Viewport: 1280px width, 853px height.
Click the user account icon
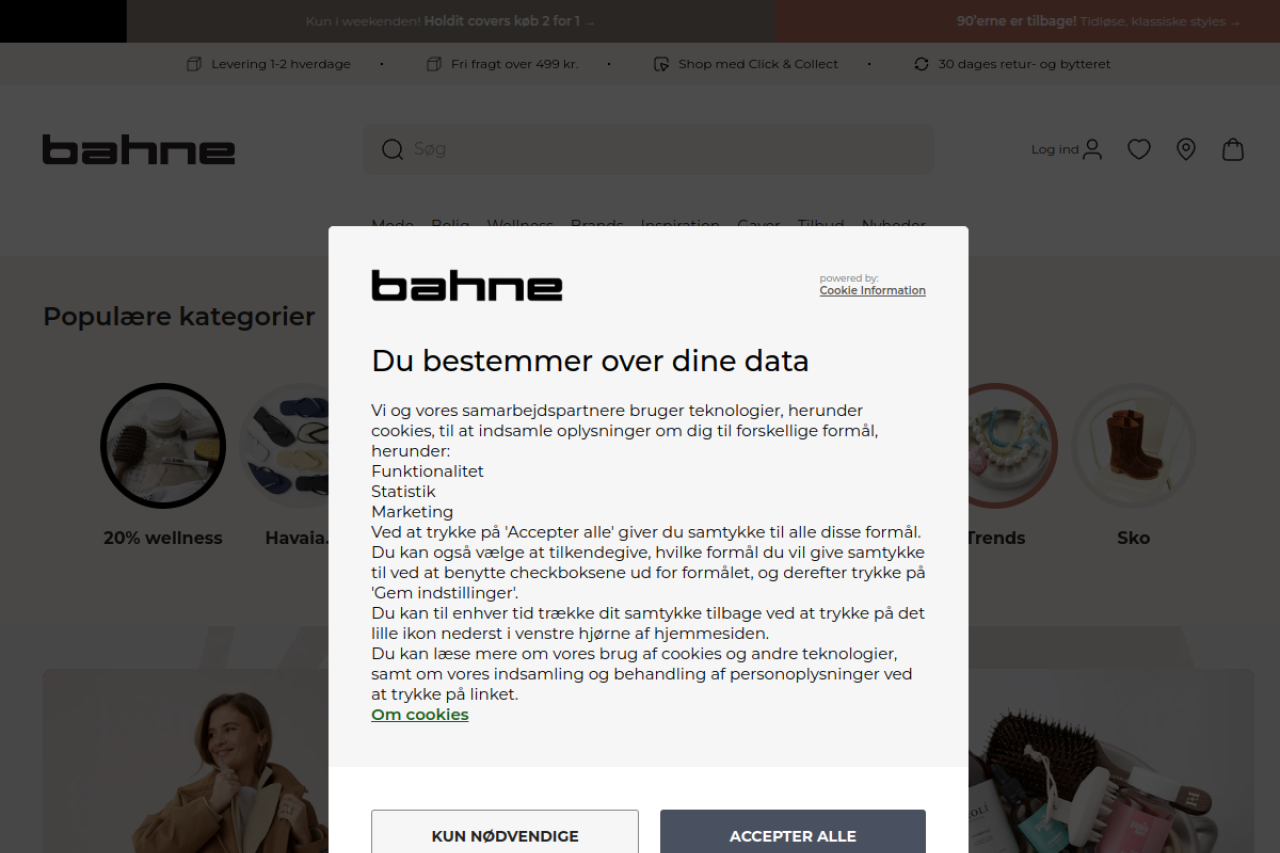1092,150
